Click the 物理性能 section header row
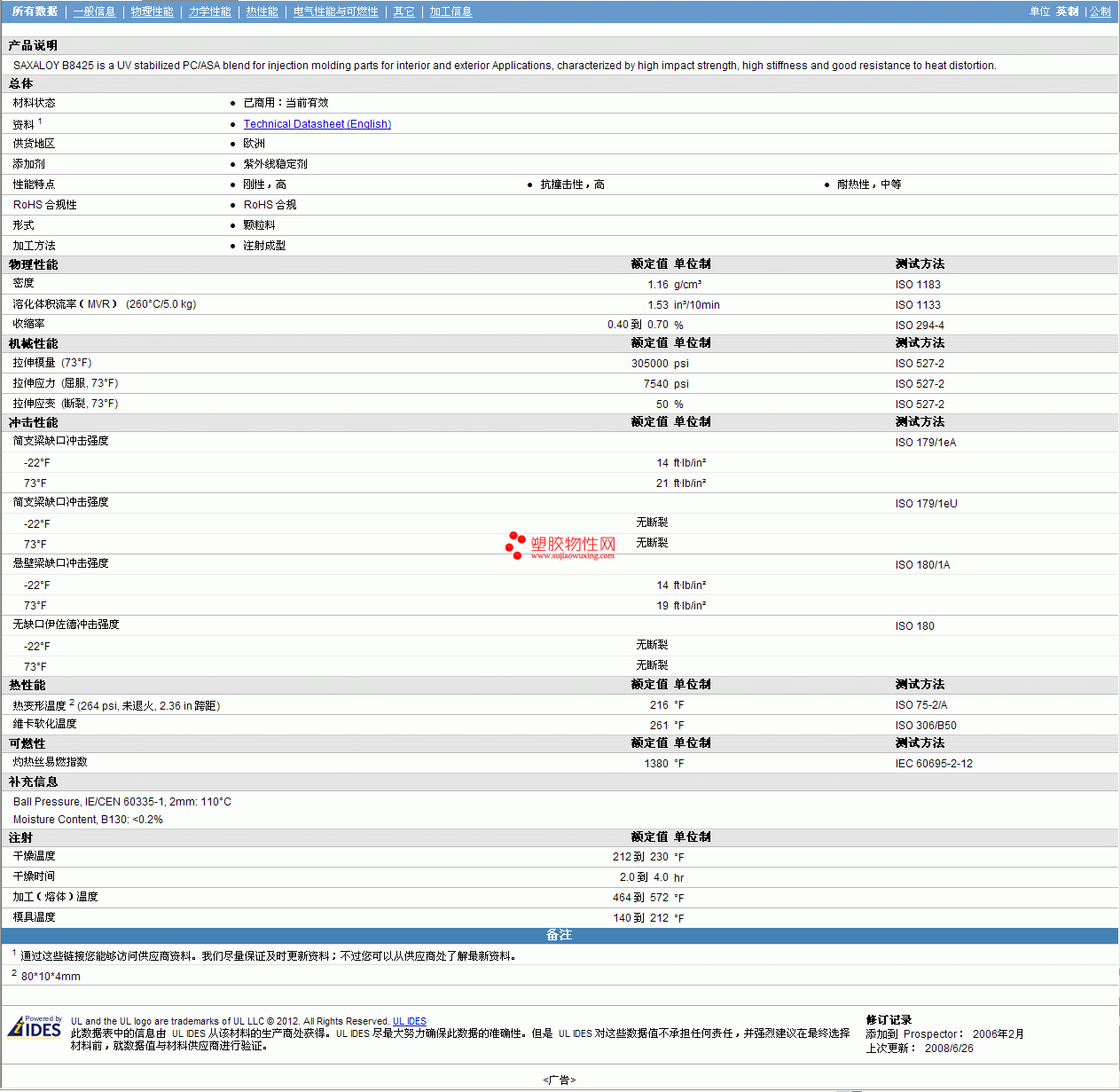Image resolution: width=1120 pixels, height=1092 pixels. [x=560, y=264]
